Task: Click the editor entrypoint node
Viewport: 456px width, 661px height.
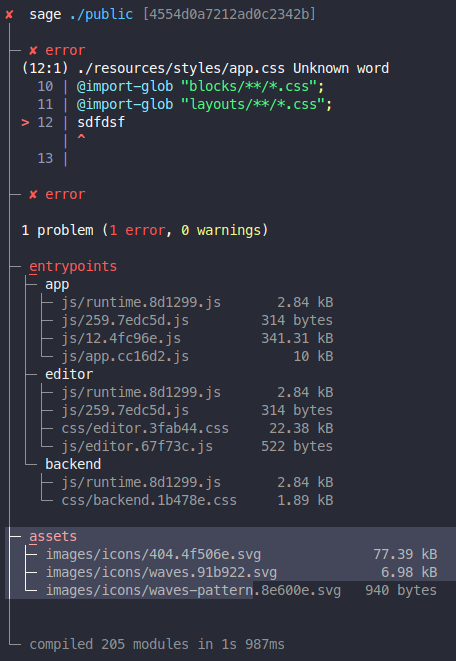Action: (69, 374)
